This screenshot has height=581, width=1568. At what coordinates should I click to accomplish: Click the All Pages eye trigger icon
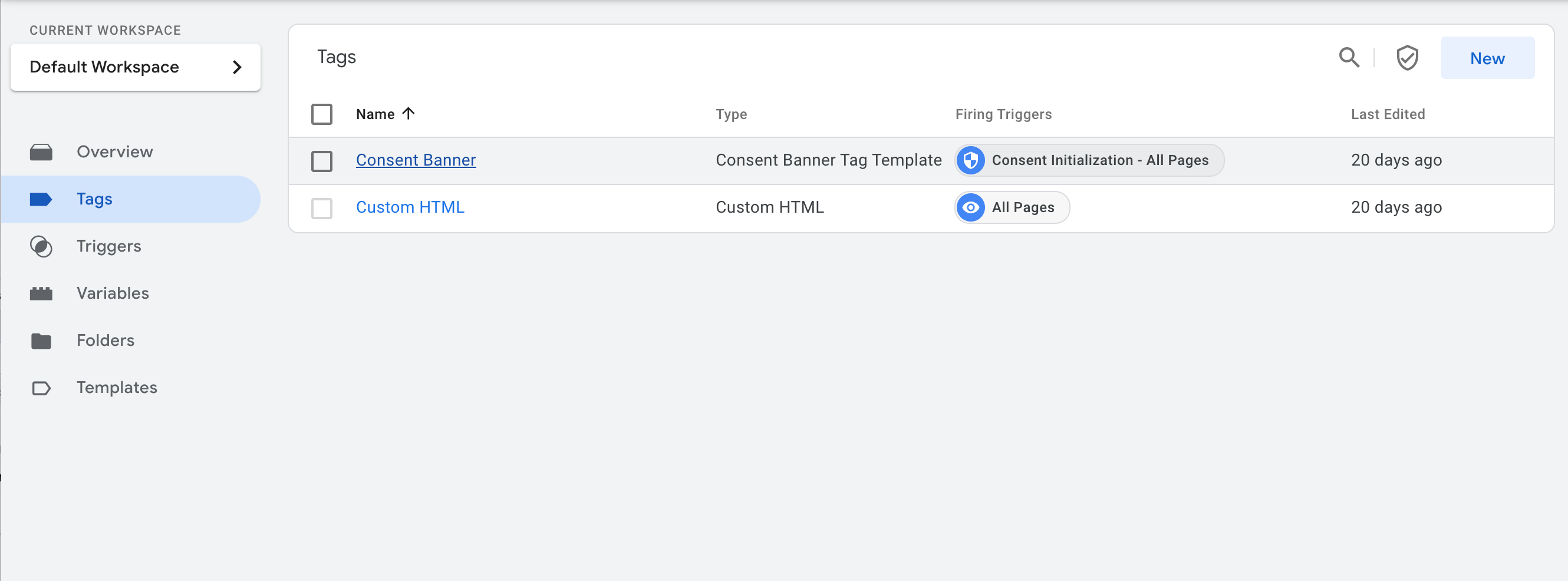[x=971, y=207]
